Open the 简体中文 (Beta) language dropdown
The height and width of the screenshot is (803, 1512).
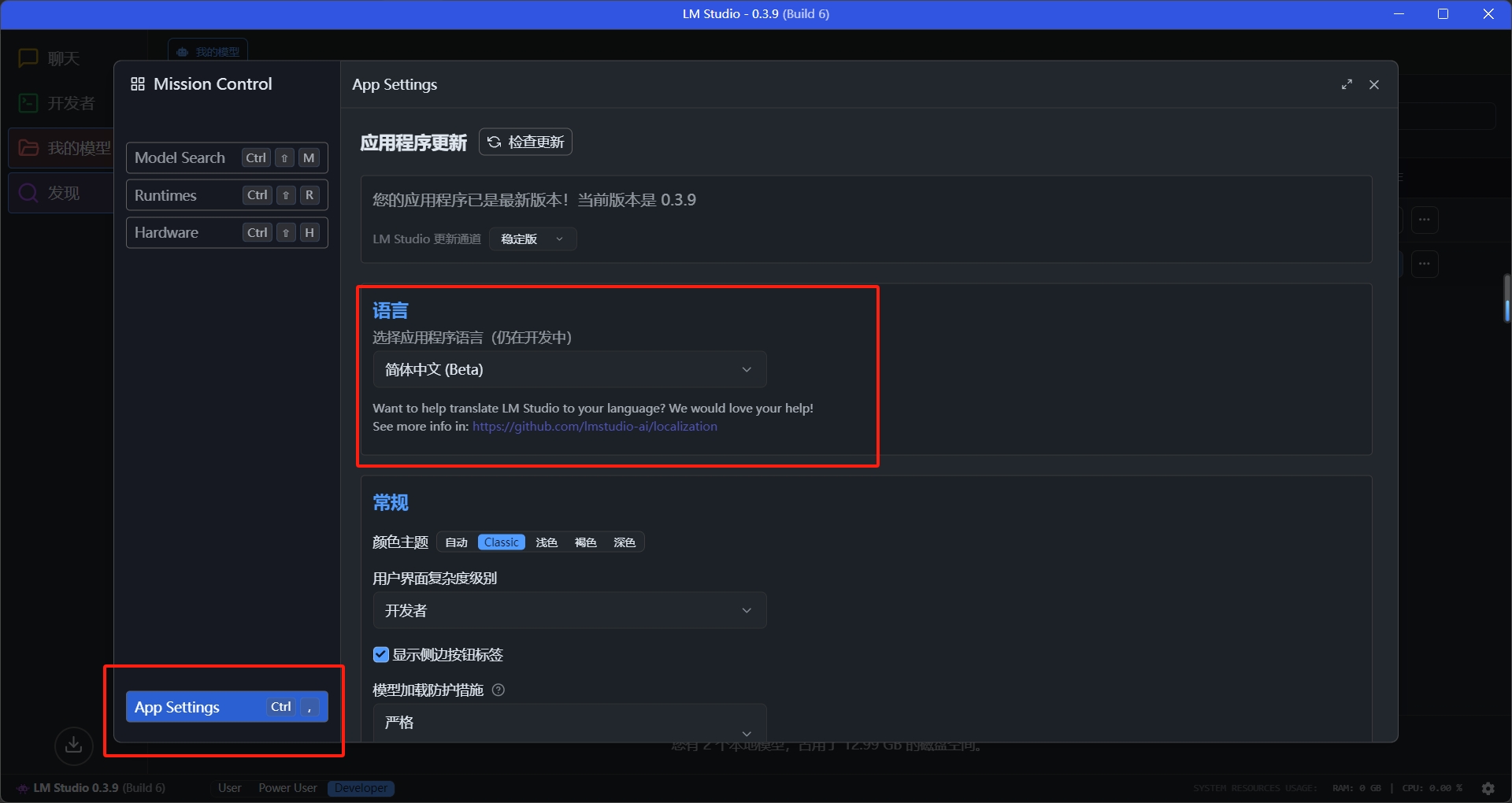(x=569, y=369)
